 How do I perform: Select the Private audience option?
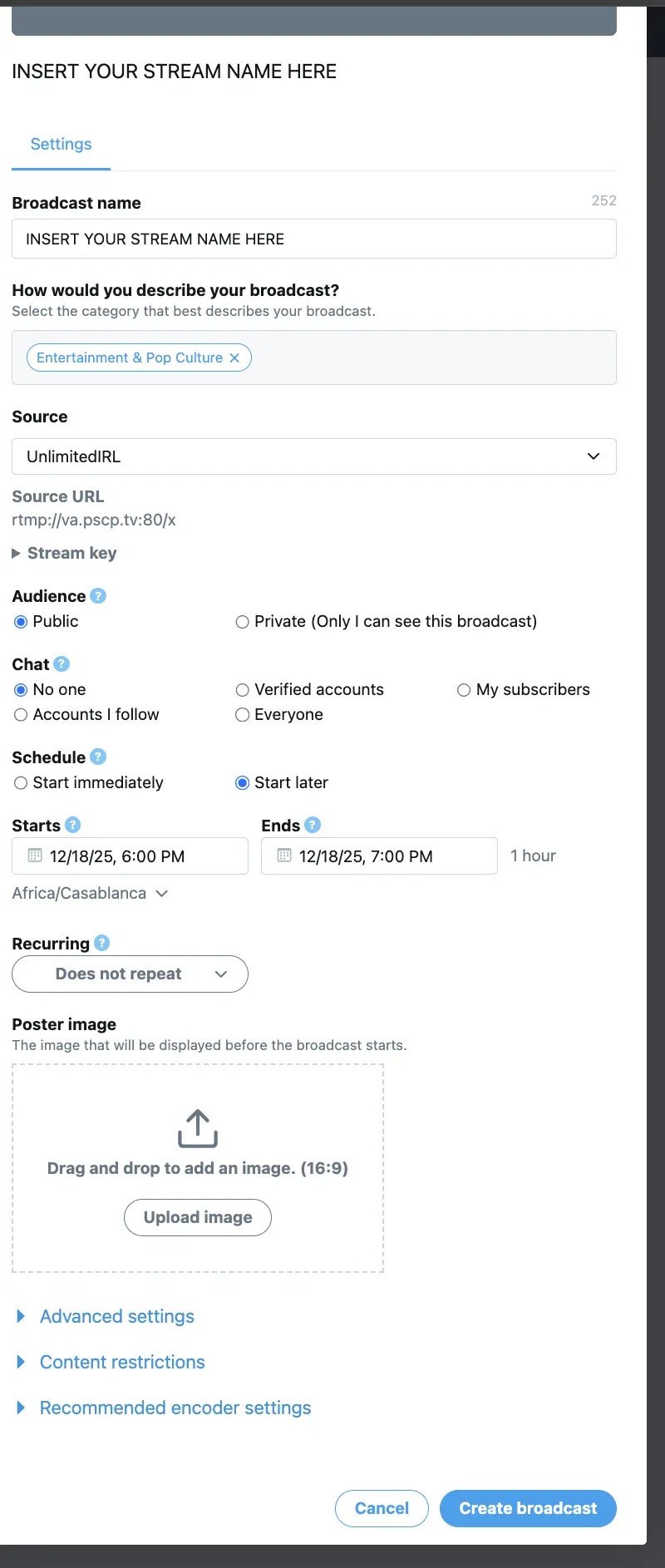pos(243,622)
